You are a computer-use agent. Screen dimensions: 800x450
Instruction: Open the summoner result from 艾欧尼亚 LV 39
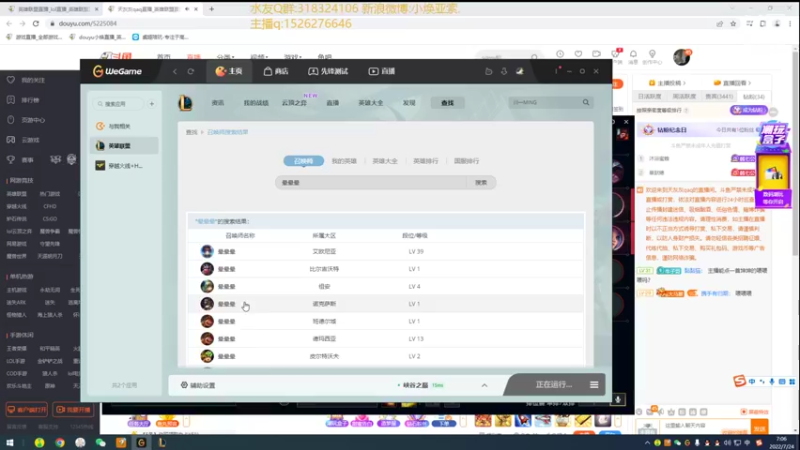coord(386,252)
